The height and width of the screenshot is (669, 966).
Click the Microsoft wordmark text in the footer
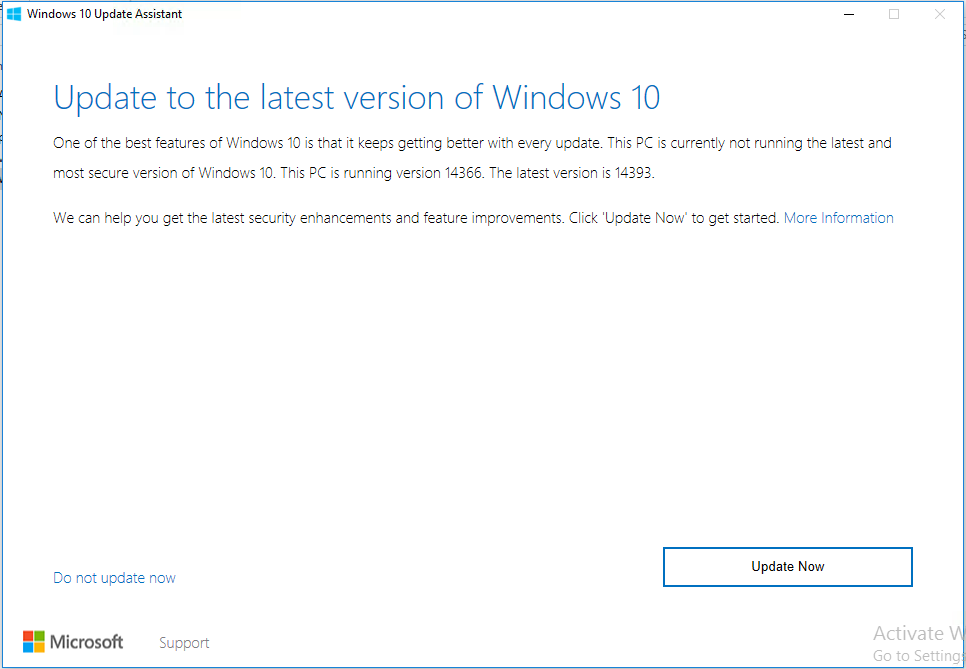[x=86, y=642]
